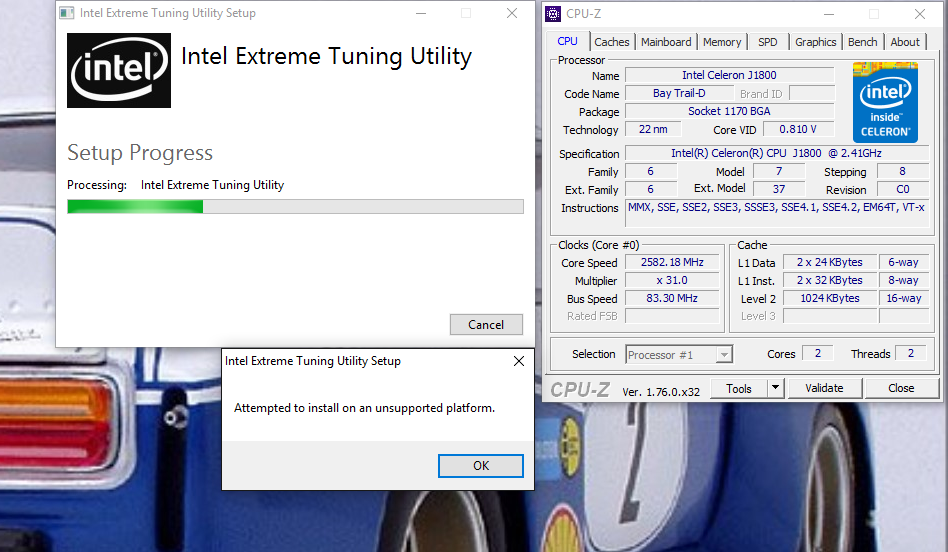This screenshot has width=948, height=552.
Task: Click the Intel logo in the setup window
Action: coord(118,71)
